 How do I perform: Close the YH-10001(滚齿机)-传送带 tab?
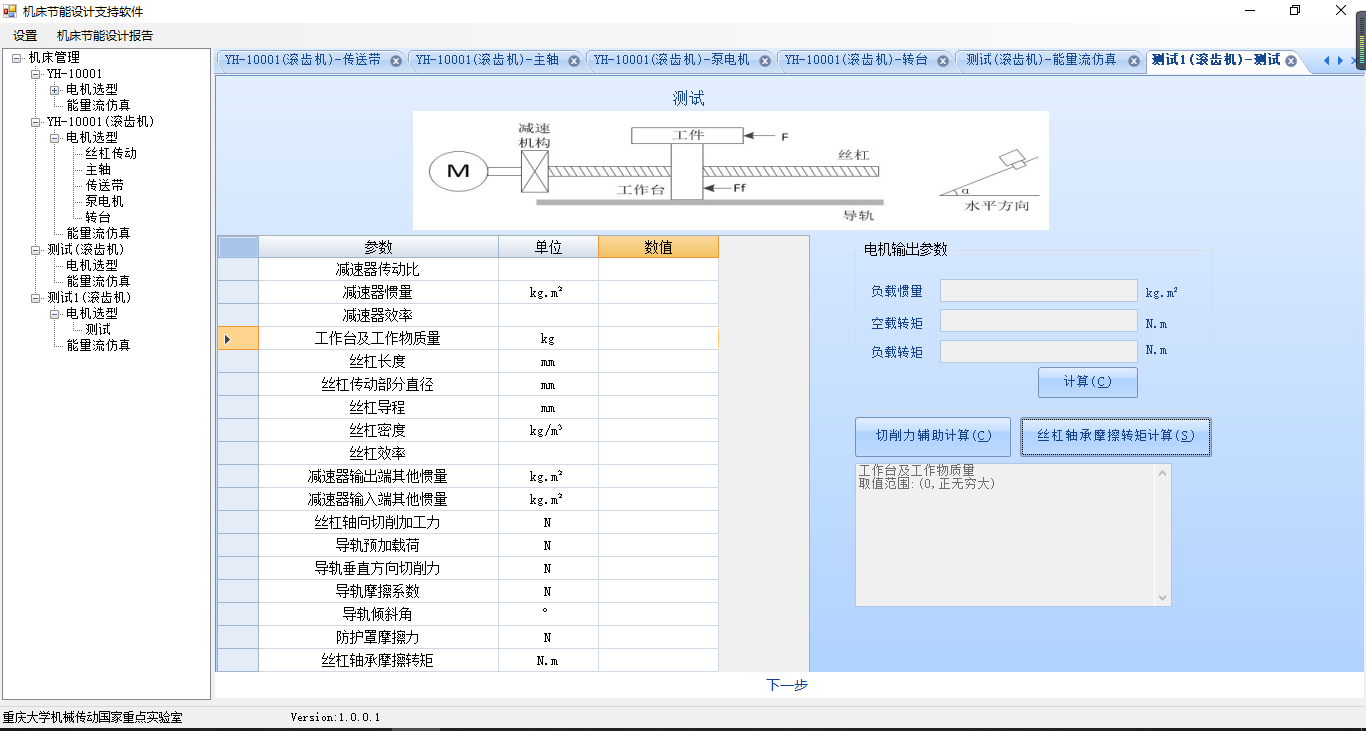click(x=396, y=61)
